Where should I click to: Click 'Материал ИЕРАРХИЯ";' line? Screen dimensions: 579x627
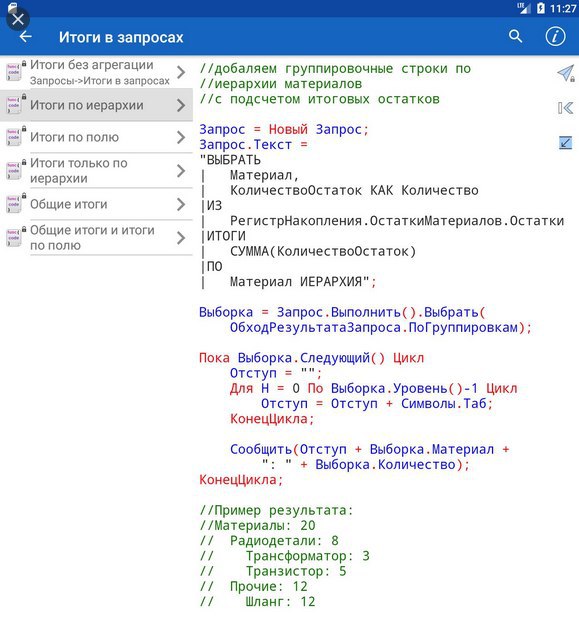[303, 282]
